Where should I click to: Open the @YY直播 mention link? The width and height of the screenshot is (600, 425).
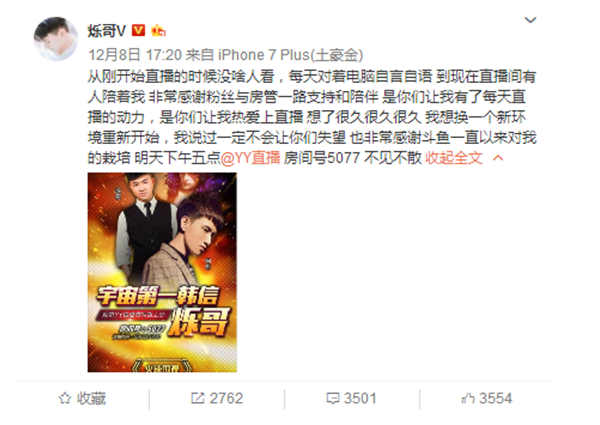point(250,158)
